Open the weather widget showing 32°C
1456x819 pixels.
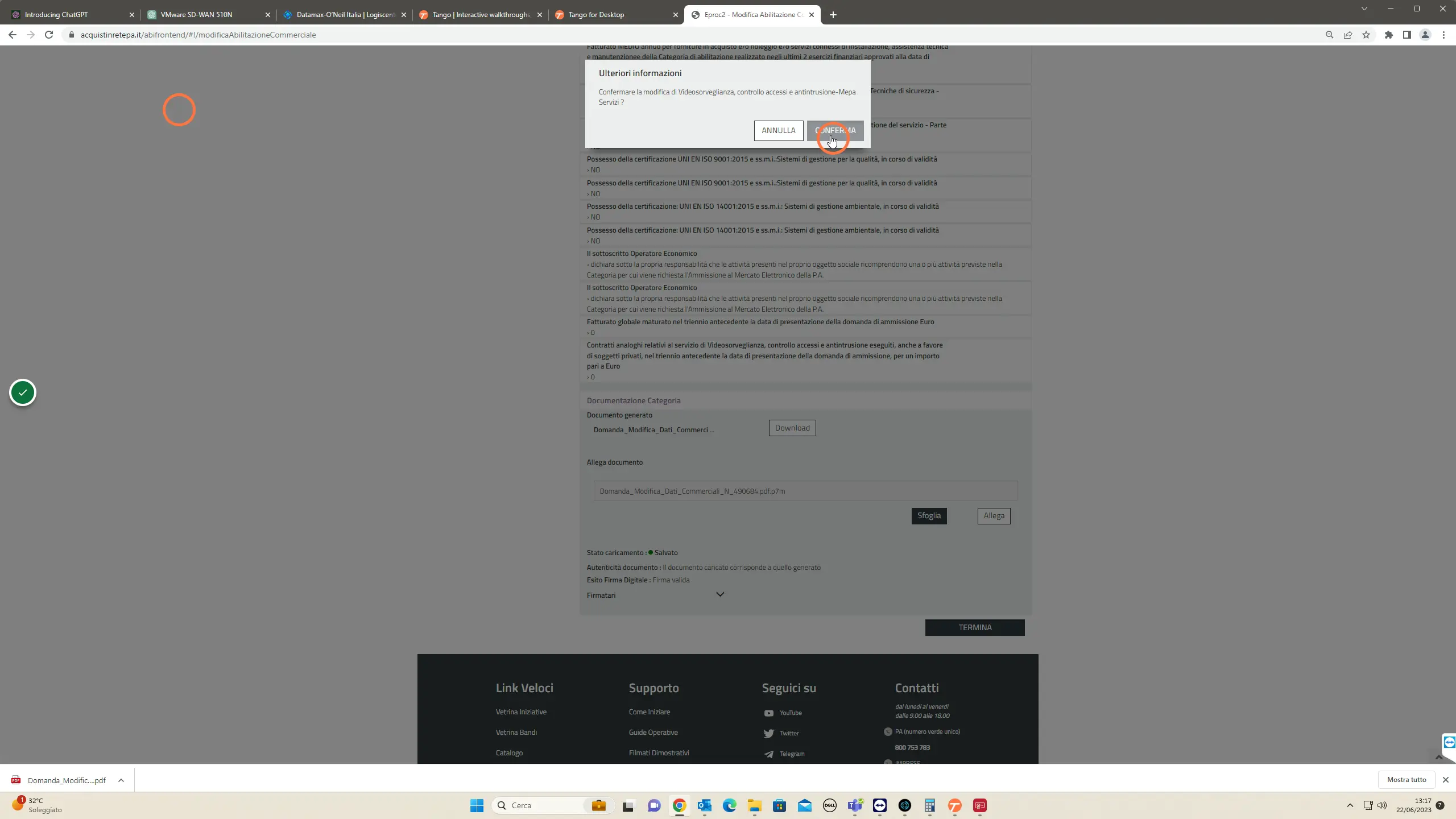coord(38,805)
